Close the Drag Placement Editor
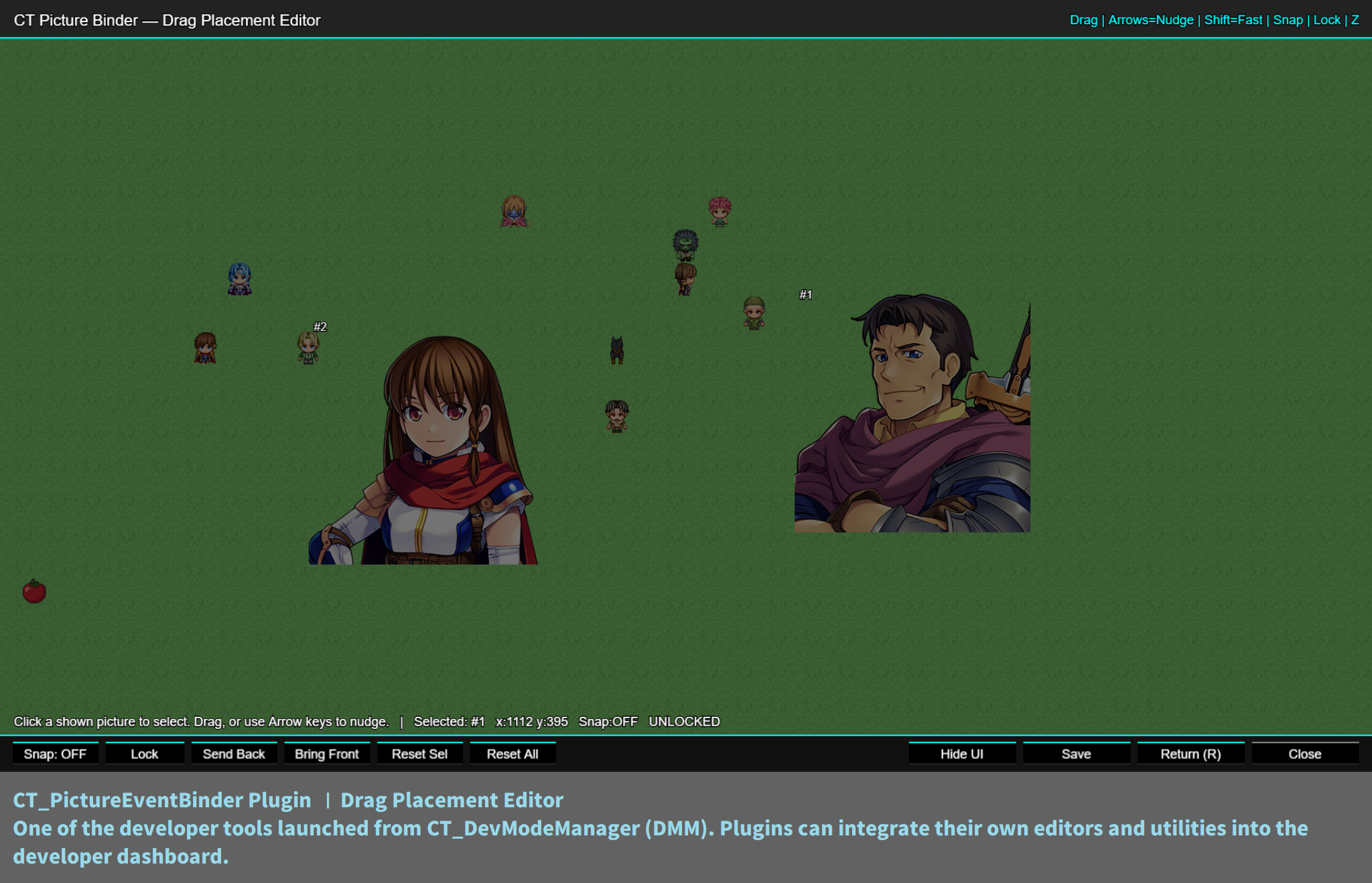Viewport: 1372px width, 883px height. point(1305,754)
